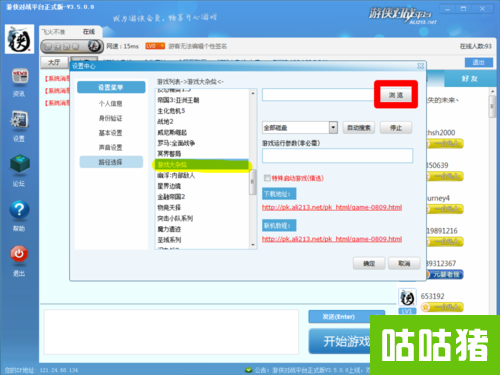Screen dimensions: 500x375
Task: Close the settings center dialog
Action: (x=421, y=66)
